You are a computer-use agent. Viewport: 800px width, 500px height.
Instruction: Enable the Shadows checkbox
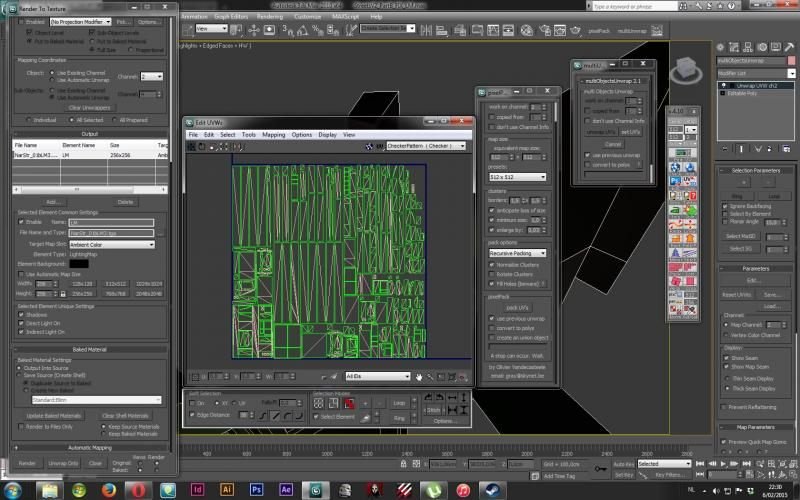point(21,315)
